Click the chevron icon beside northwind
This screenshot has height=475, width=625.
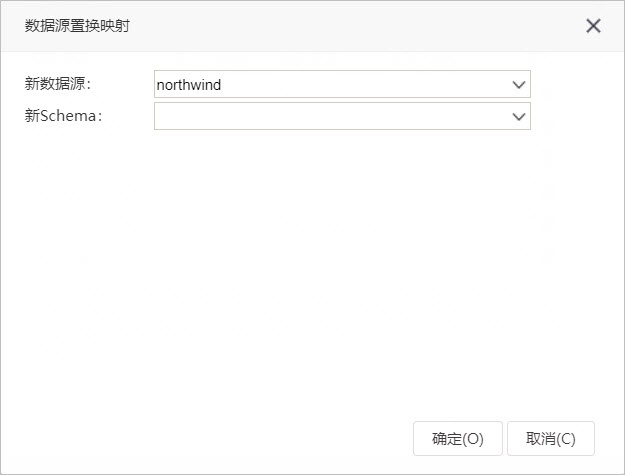[519, 84]
